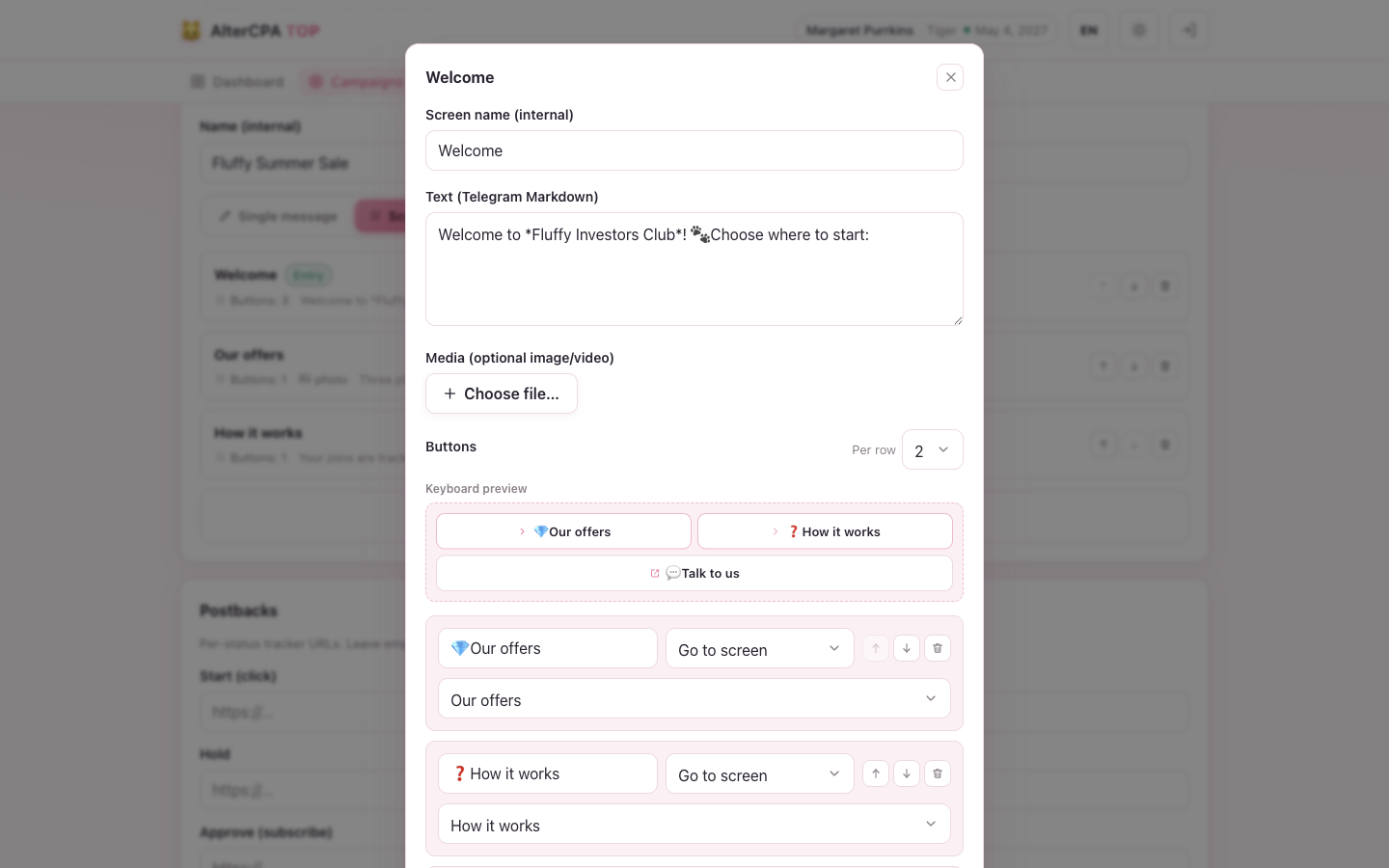Close the Welcome dialog
Viewport: 1389px width, 868px height.
coord(950,77)
